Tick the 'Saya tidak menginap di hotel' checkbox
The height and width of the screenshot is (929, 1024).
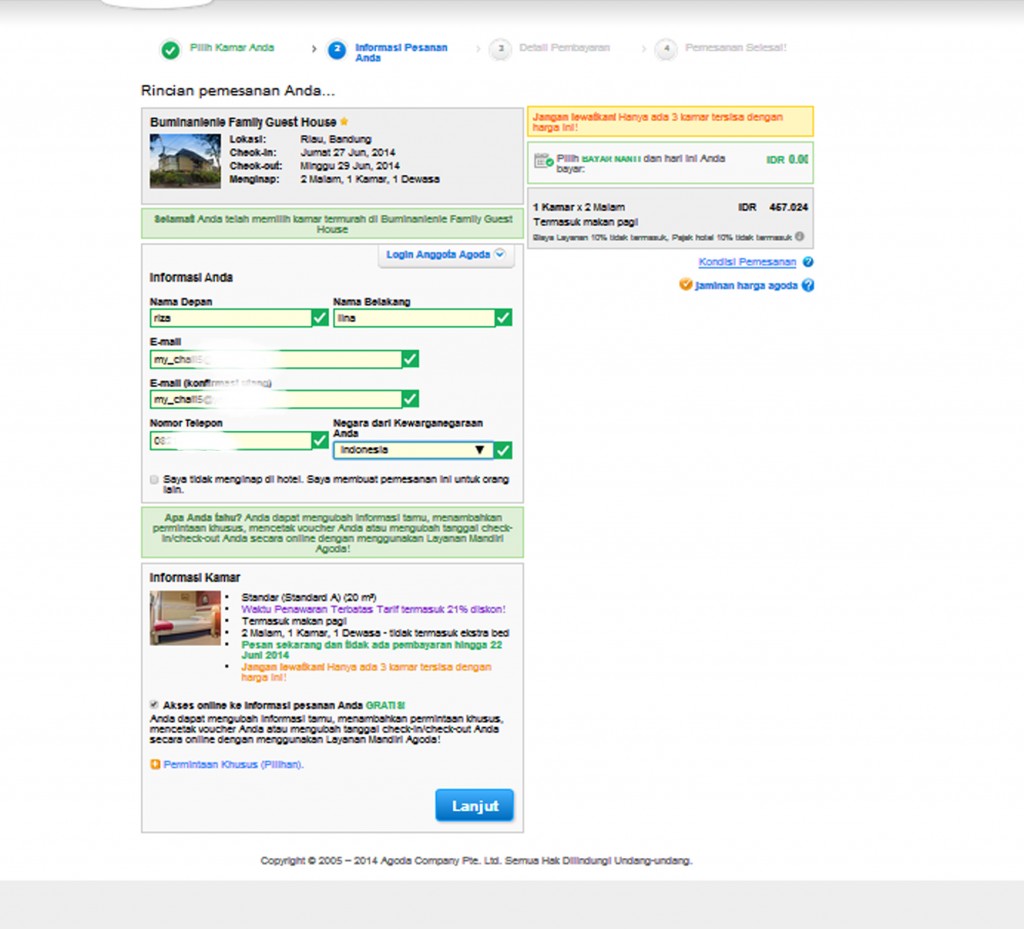tap(154, 480)
